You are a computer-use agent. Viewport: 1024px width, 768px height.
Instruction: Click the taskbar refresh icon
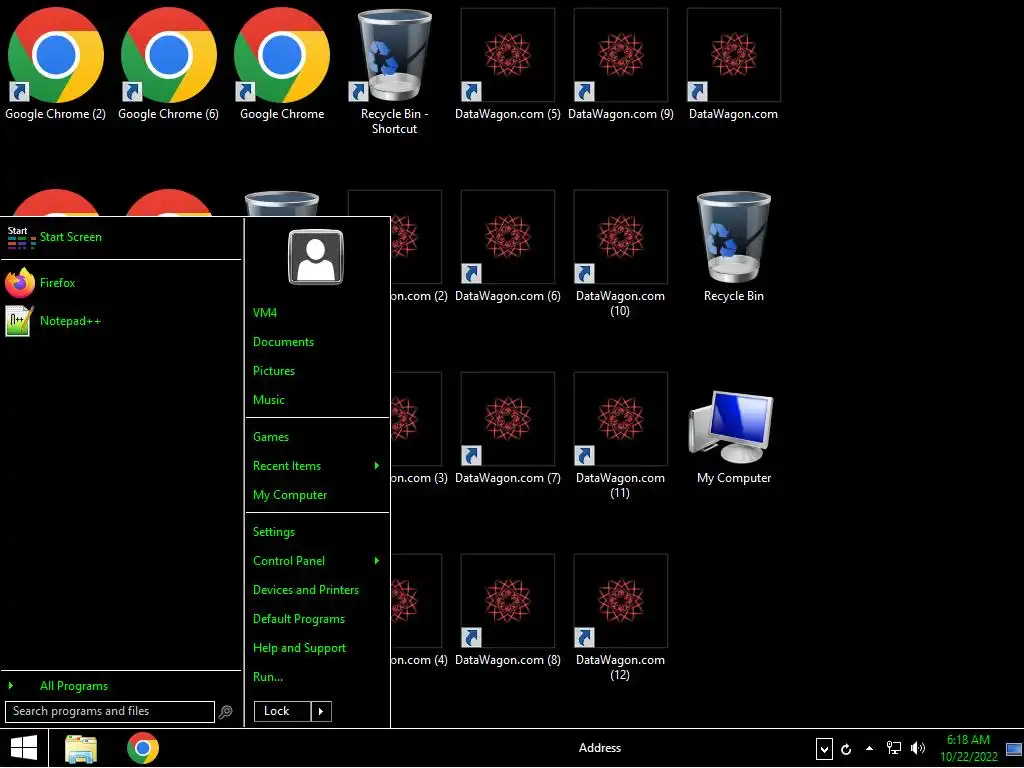pyautogui.click(x=846, y=749)
